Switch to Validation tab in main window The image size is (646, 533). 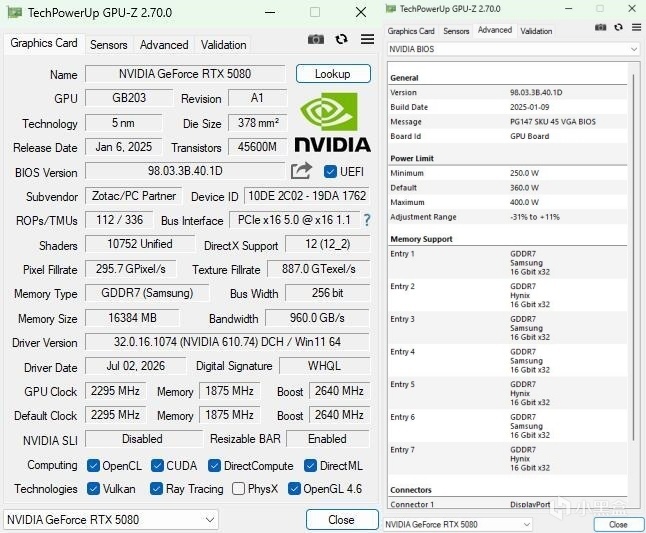tap(223, 44)
